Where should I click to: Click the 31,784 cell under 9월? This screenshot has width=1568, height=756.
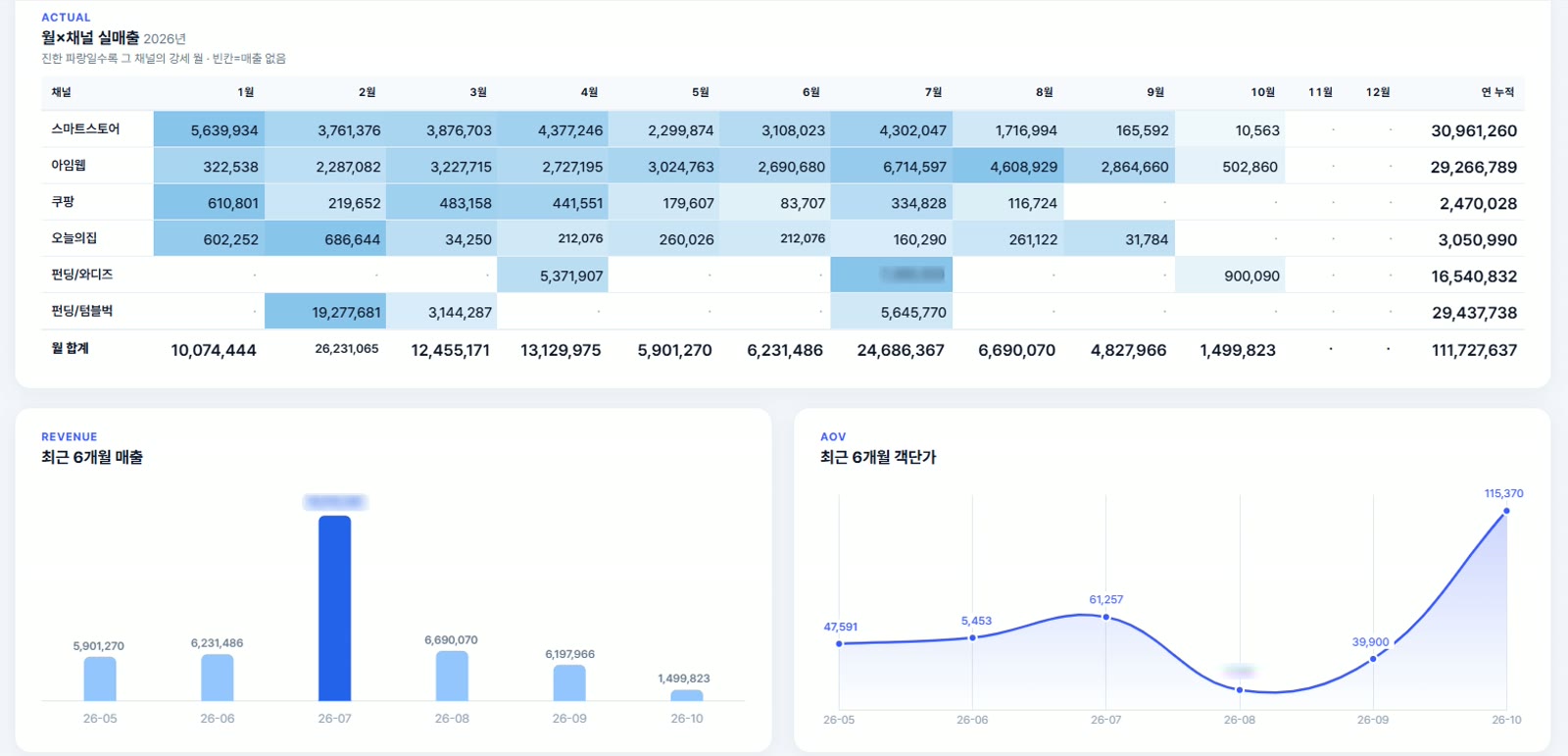click(x=1118, y=238)
